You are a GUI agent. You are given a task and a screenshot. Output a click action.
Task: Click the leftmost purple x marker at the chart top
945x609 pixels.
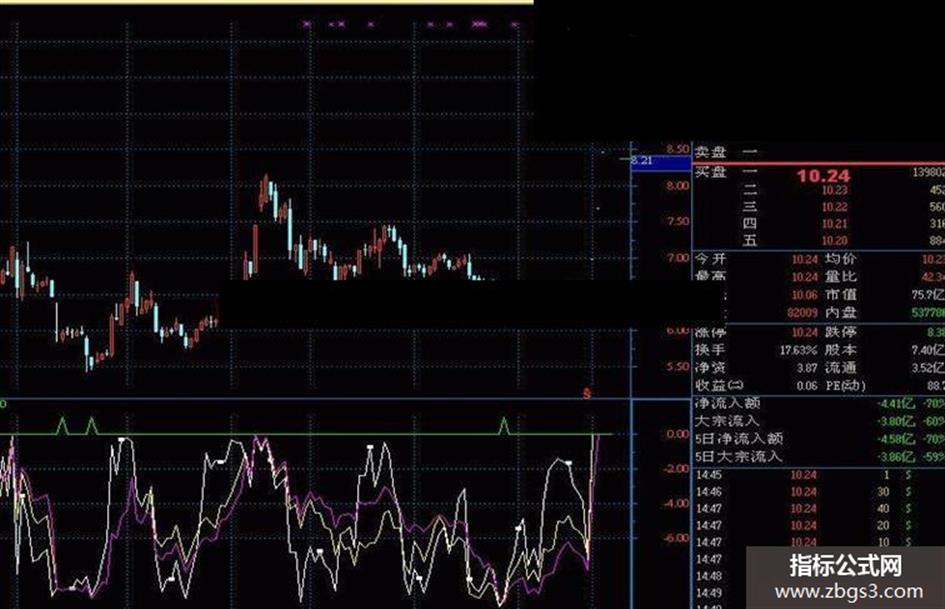click(x=307, y=24)
